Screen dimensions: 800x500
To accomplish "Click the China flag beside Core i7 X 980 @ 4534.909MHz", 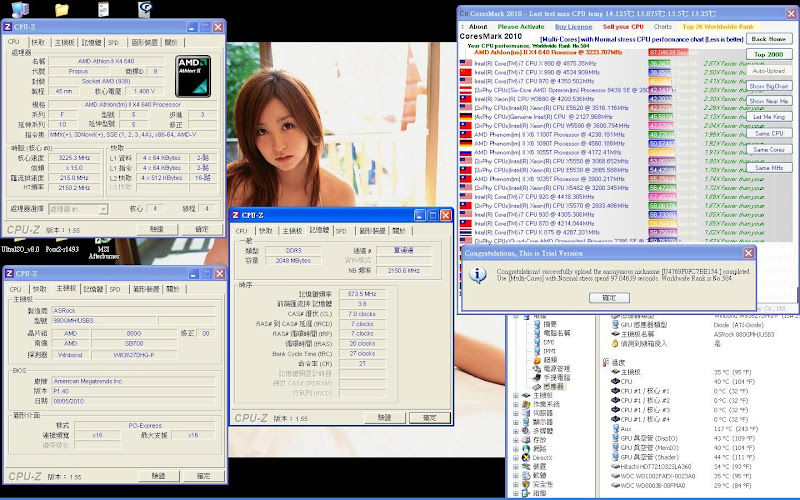I will (466, 72).
